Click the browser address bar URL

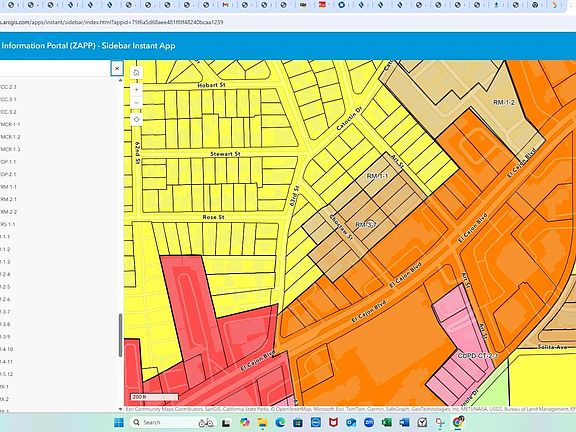112,22
